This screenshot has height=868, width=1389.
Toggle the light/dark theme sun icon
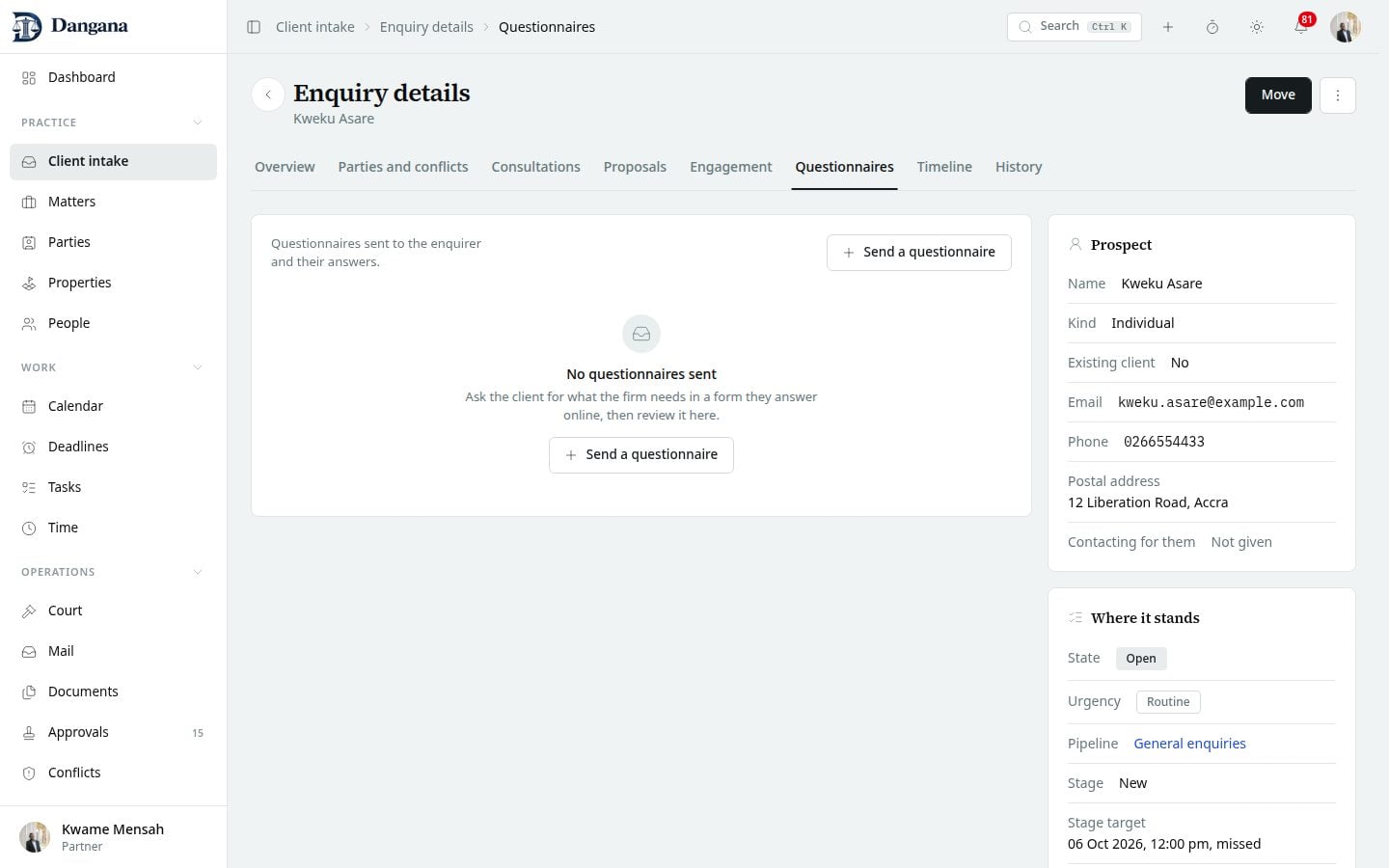pyautogui.click(x=1257, y=27)
